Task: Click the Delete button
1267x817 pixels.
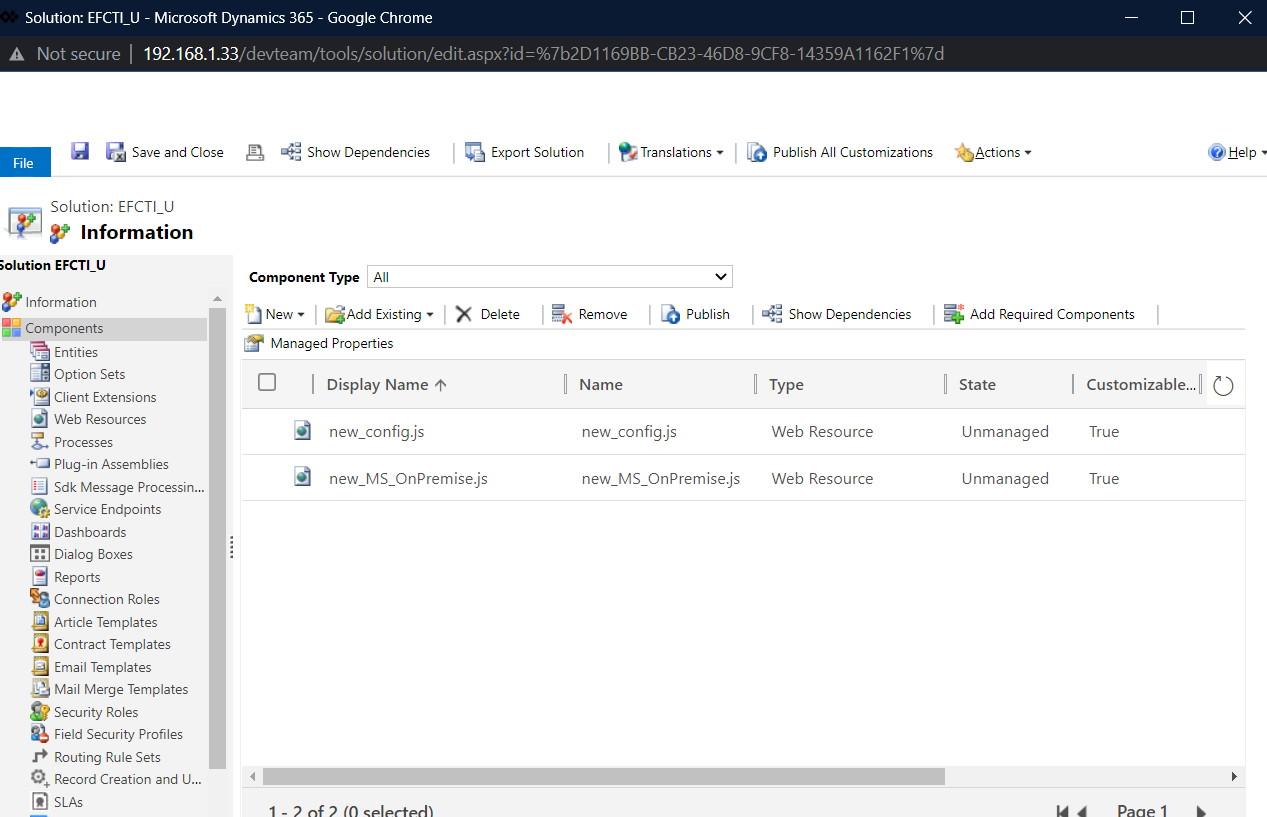Action: pos(489,314)
